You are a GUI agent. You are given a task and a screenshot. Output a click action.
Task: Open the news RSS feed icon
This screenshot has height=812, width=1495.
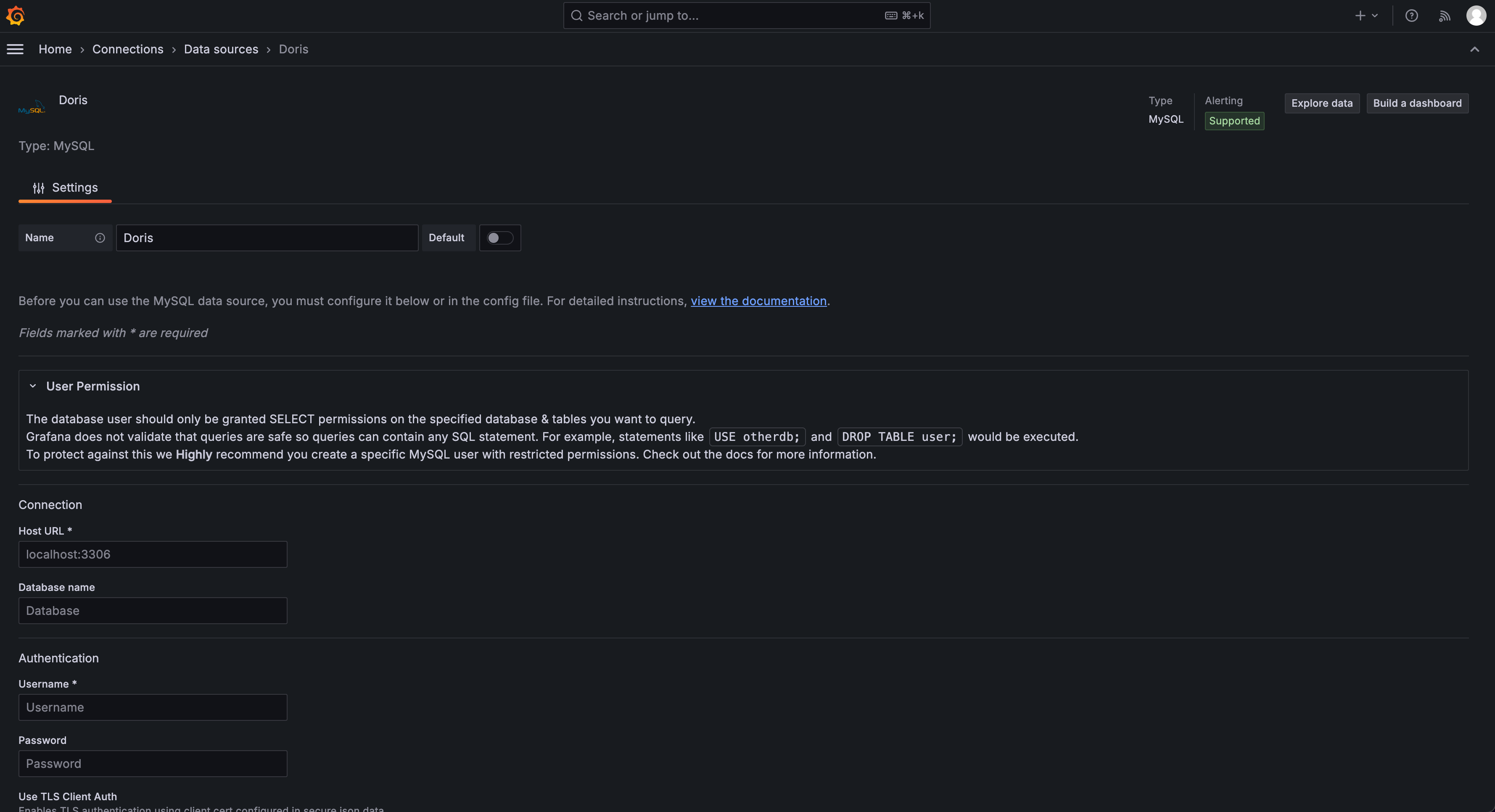click(1445, 16)
